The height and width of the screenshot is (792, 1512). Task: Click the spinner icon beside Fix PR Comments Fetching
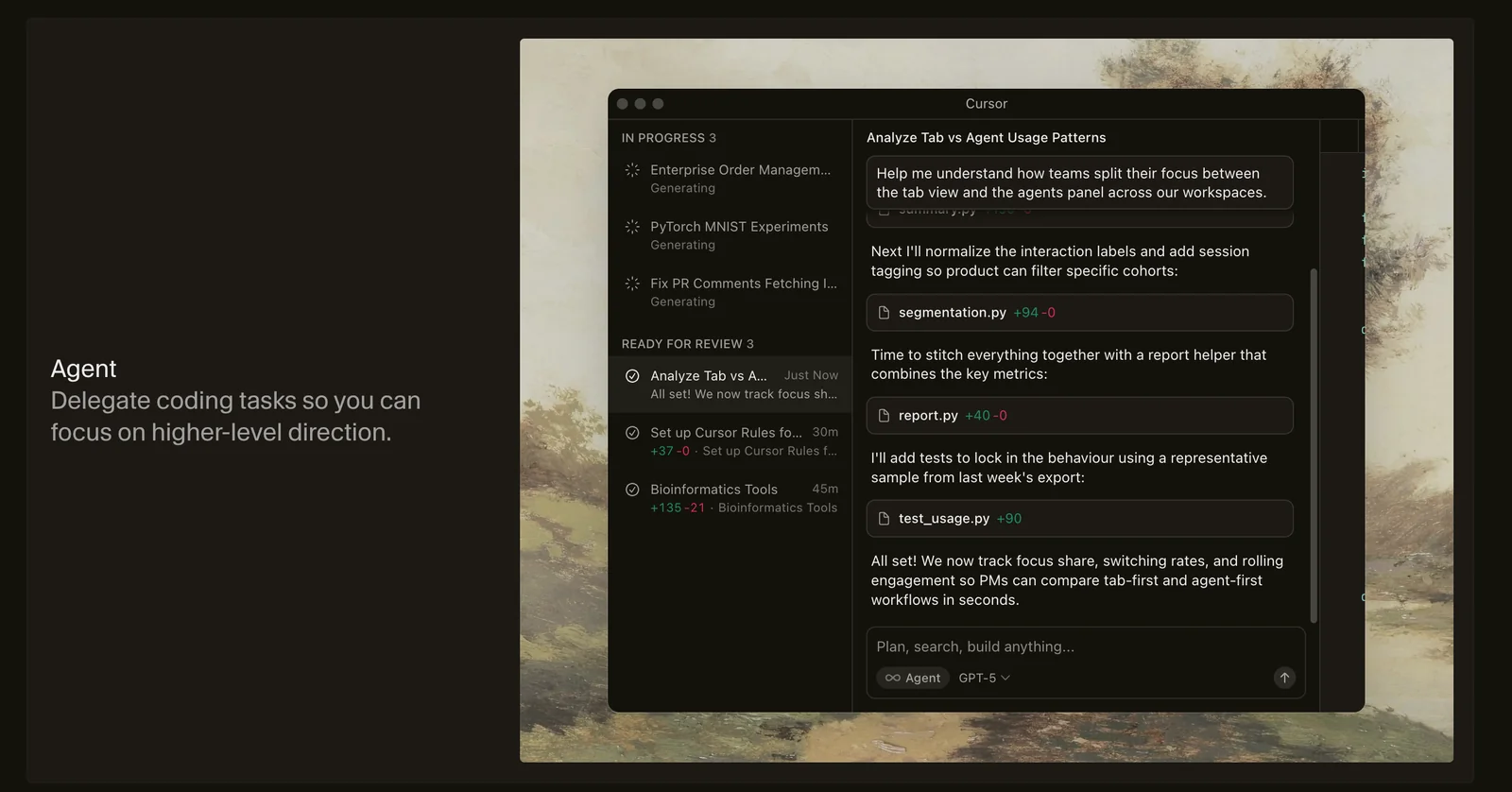632,284
